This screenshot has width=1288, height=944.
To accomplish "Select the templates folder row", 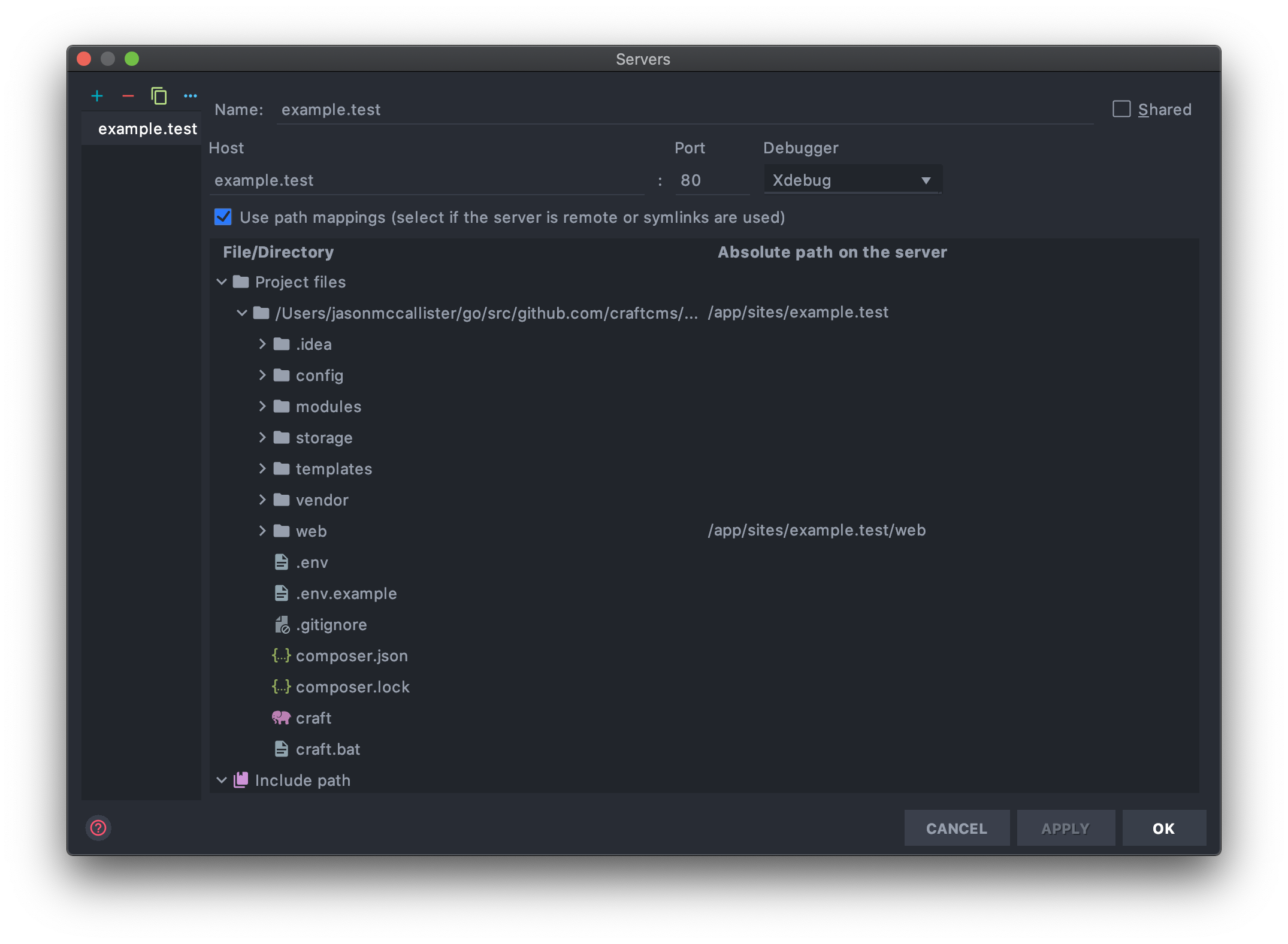I will coord(334,469).
